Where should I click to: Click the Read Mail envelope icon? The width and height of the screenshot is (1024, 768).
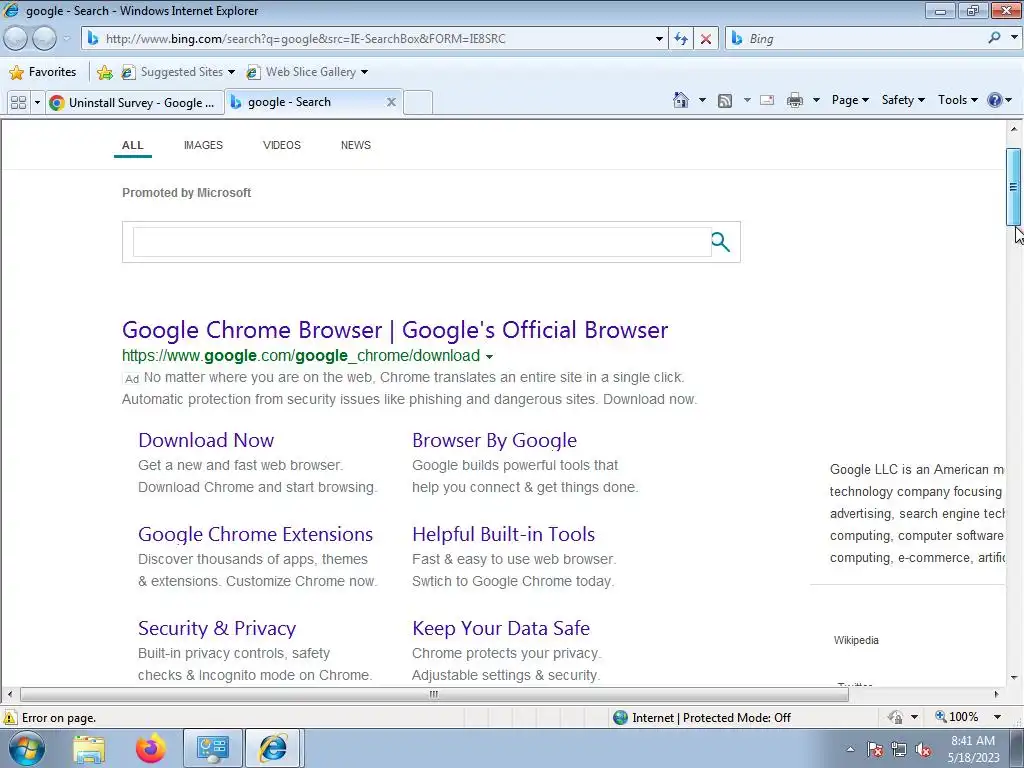767,101
